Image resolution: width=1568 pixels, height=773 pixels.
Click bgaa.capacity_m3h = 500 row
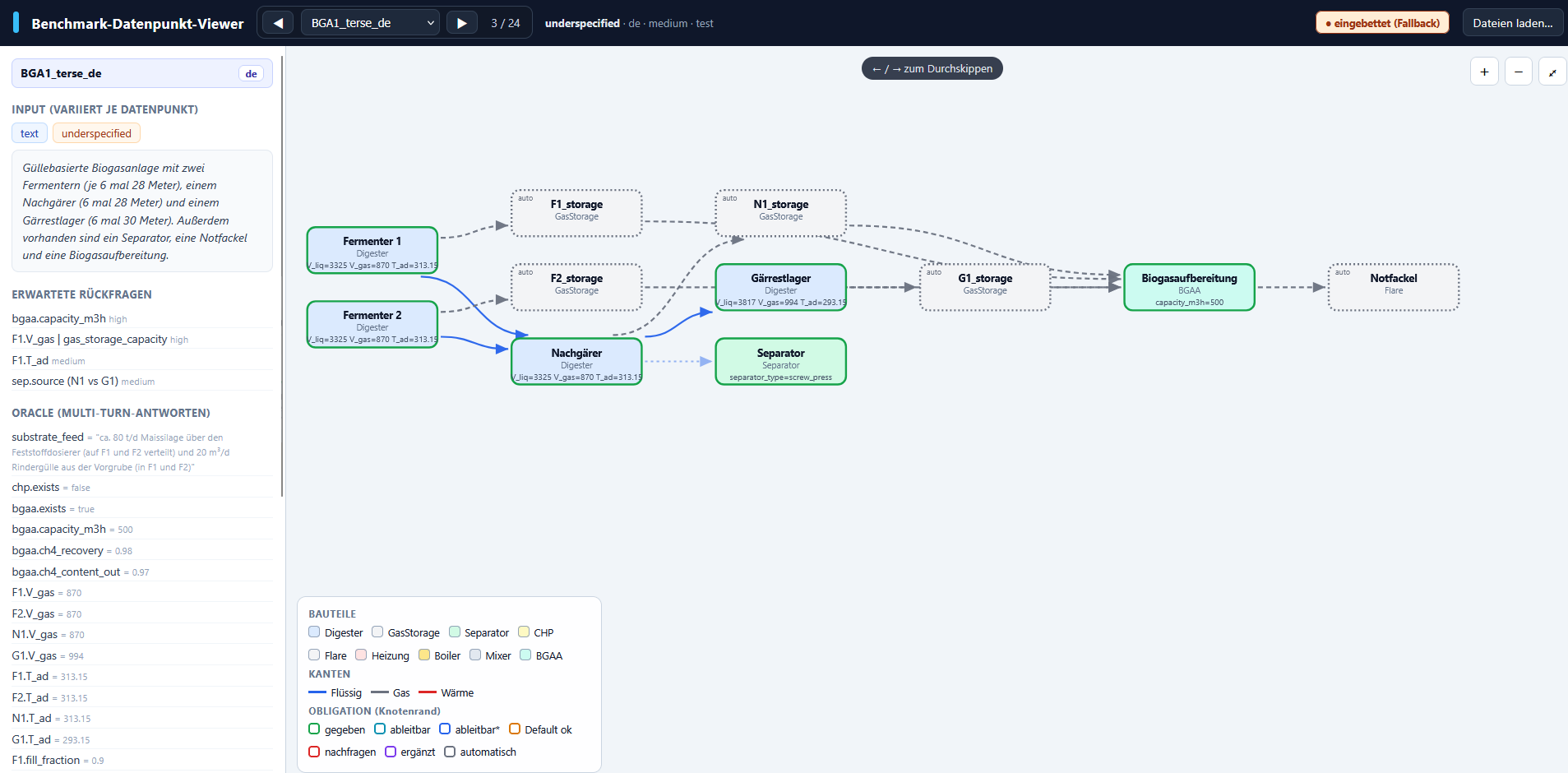coord(142,529)
